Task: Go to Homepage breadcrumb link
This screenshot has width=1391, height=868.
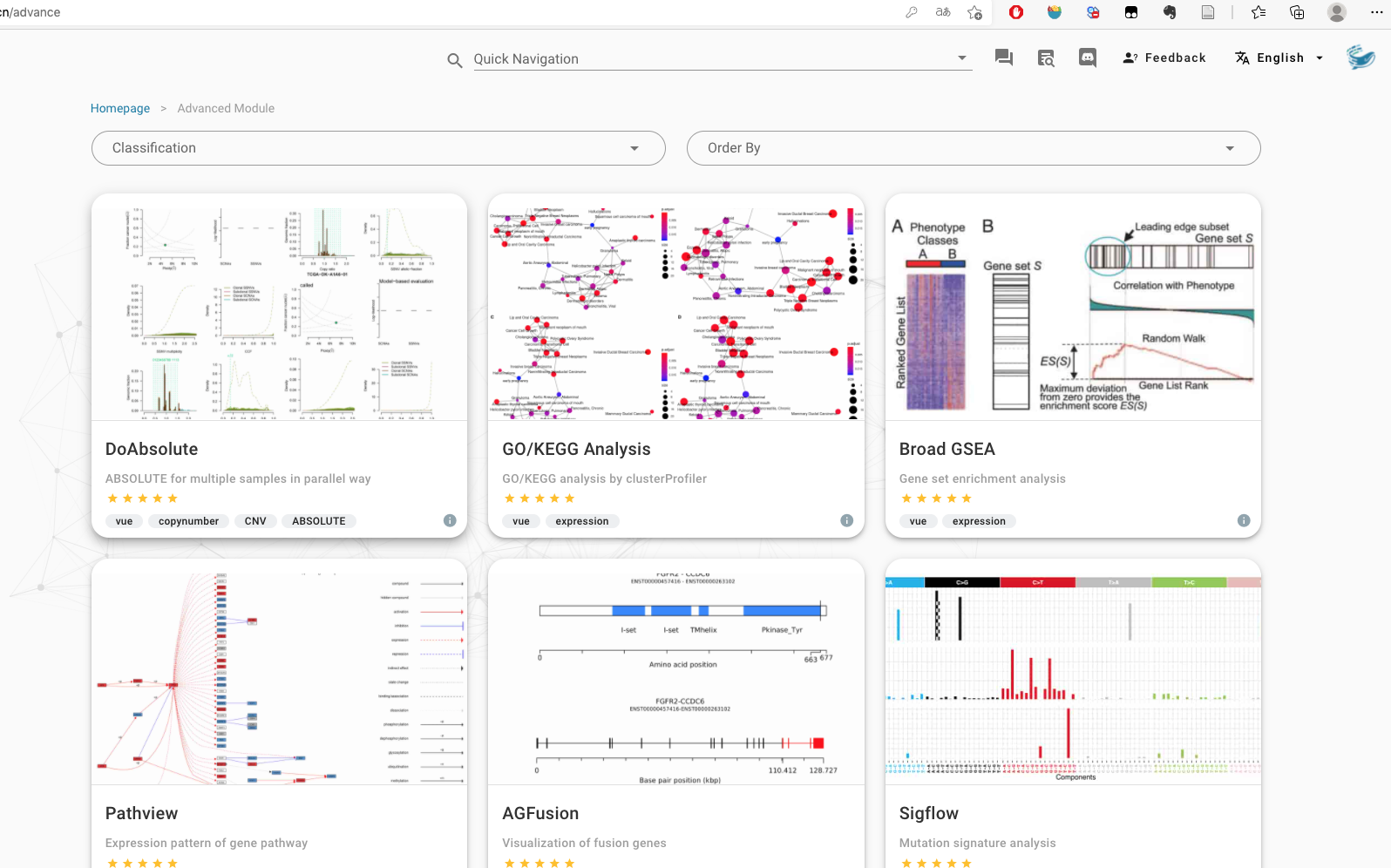Action: (120, 108)
